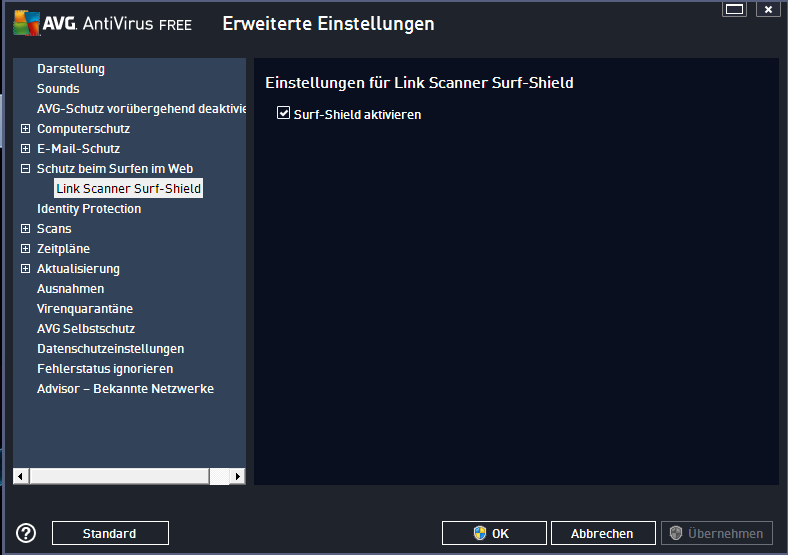Expand the E-Mail-Schutz tree node
Viewport: 788px width, 555px height.
coord(25,149)
